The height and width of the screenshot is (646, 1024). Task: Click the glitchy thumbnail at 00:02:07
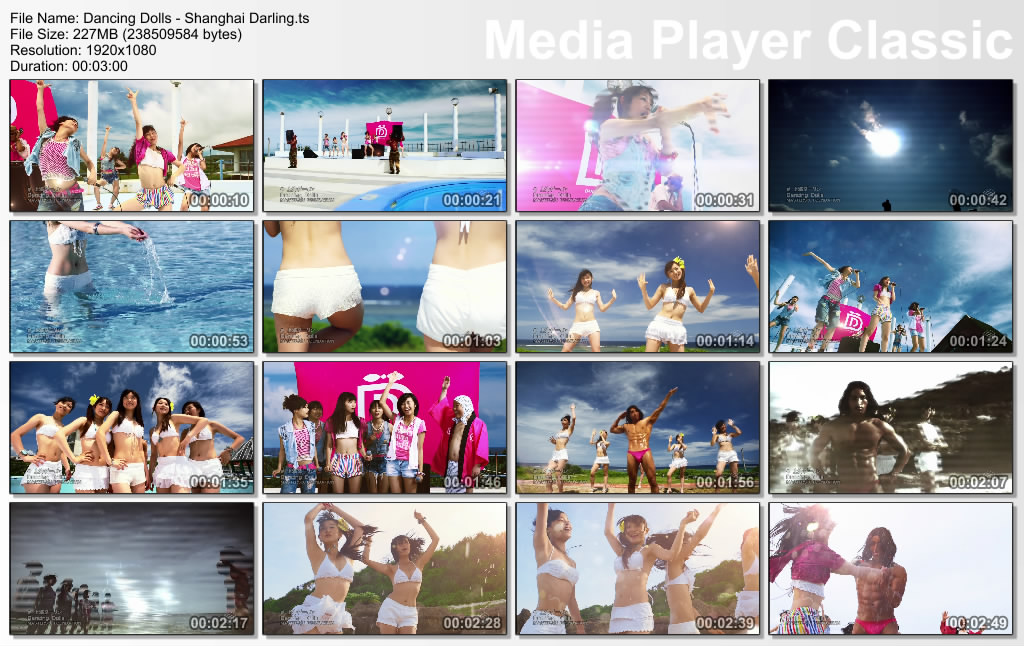point(891,428)
